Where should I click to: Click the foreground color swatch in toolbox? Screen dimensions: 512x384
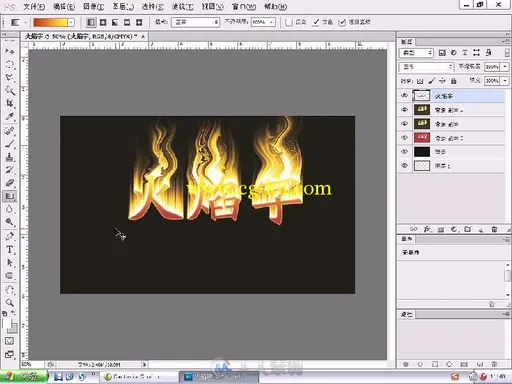(x=7, y=324)
